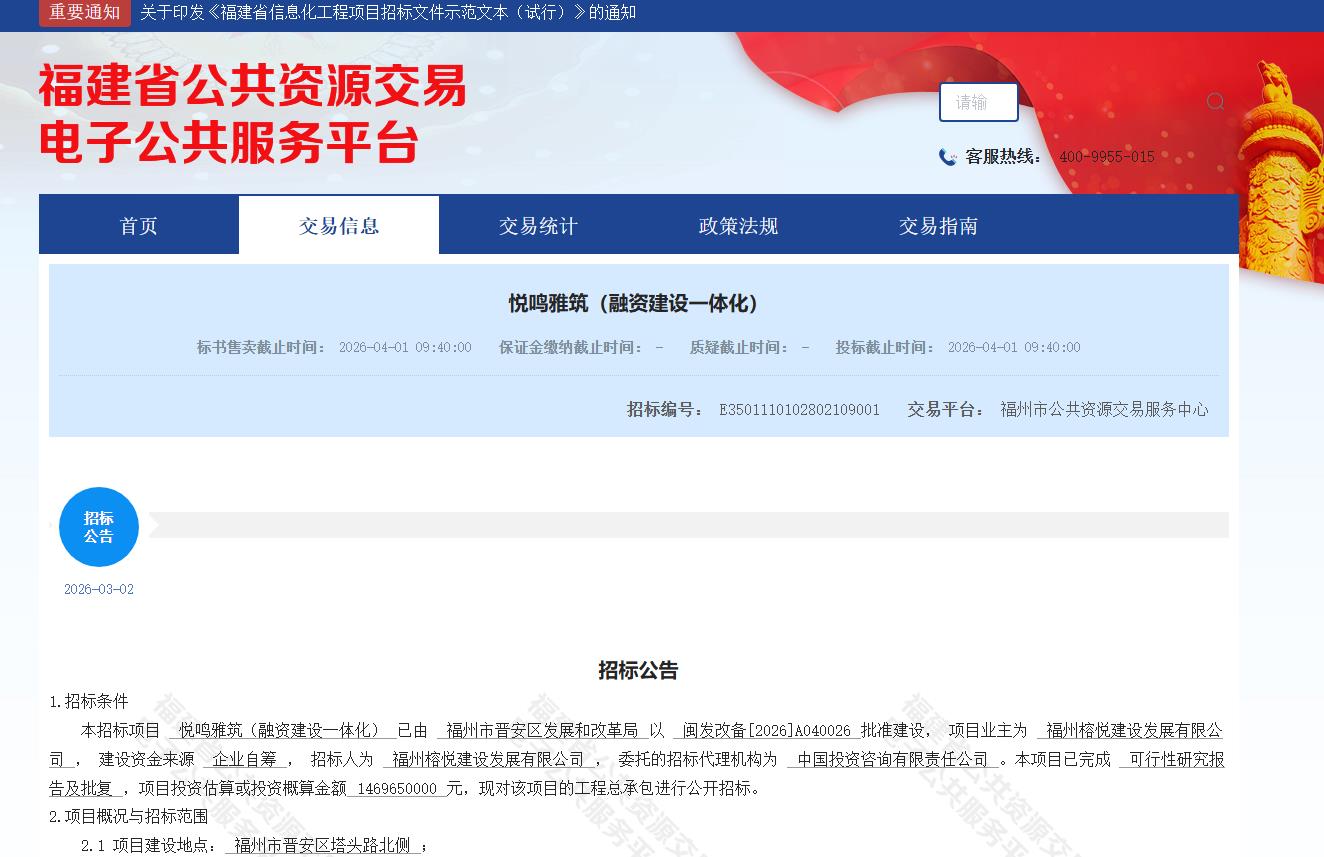Viewport: 1324px width, 857px height.
Task: Open the 交易统计 navigation tab
Action: coord(539,226)
